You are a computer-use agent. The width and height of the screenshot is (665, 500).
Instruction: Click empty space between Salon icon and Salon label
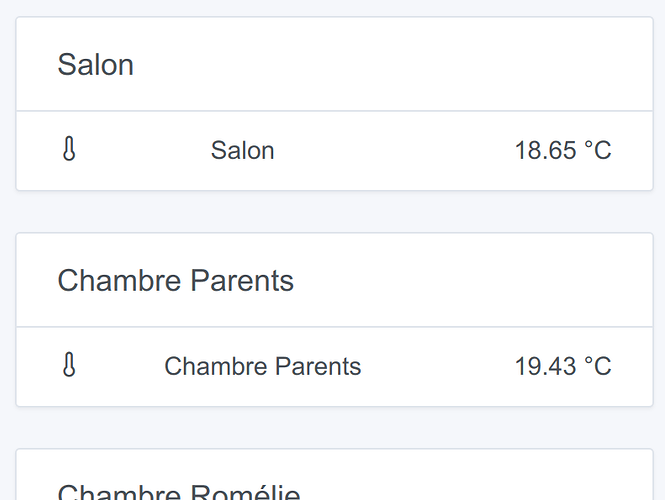(140, 151)
